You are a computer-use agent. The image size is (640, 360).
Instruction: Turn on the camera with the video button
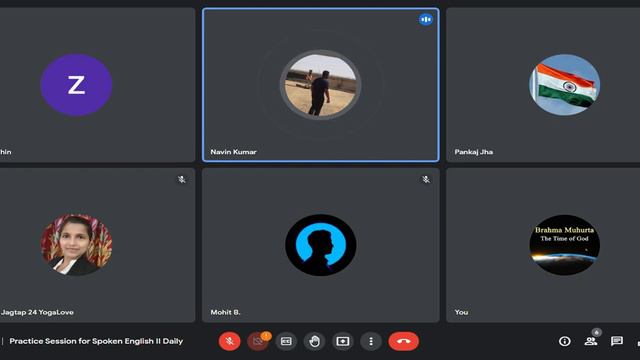point(258,341)
